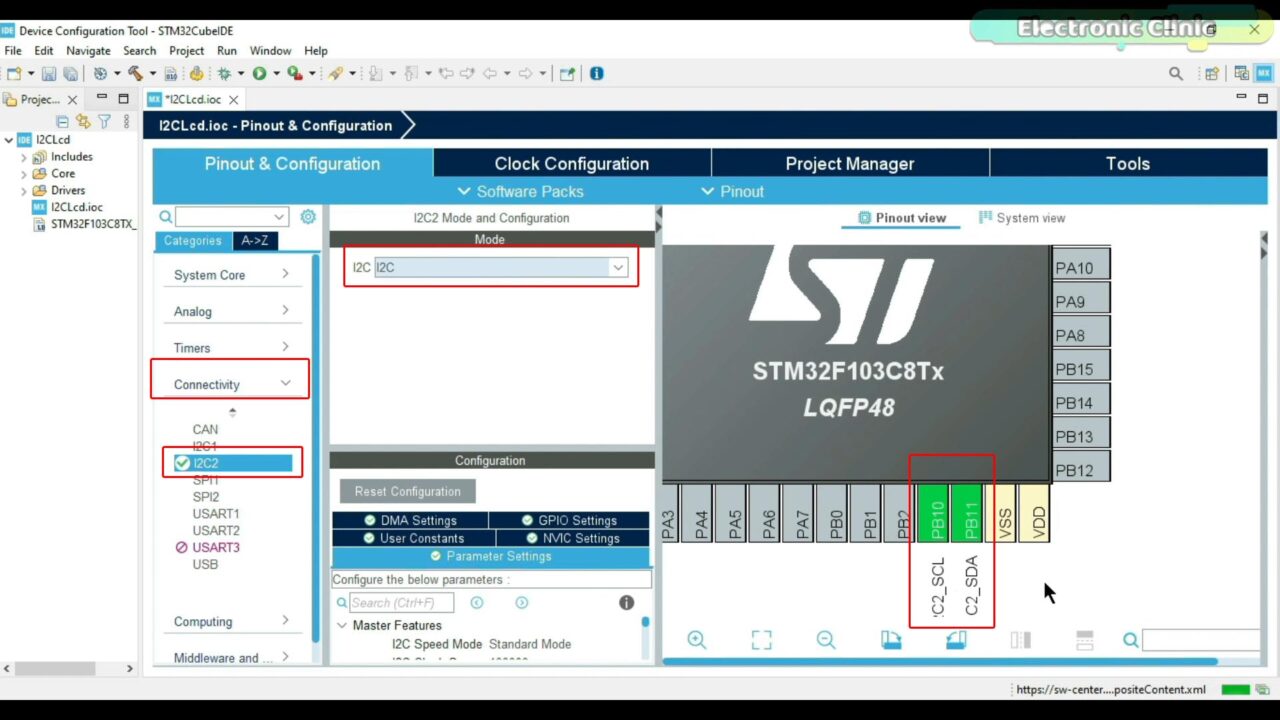Open the Project menu
1280x720 pixels.
point(186,50)
